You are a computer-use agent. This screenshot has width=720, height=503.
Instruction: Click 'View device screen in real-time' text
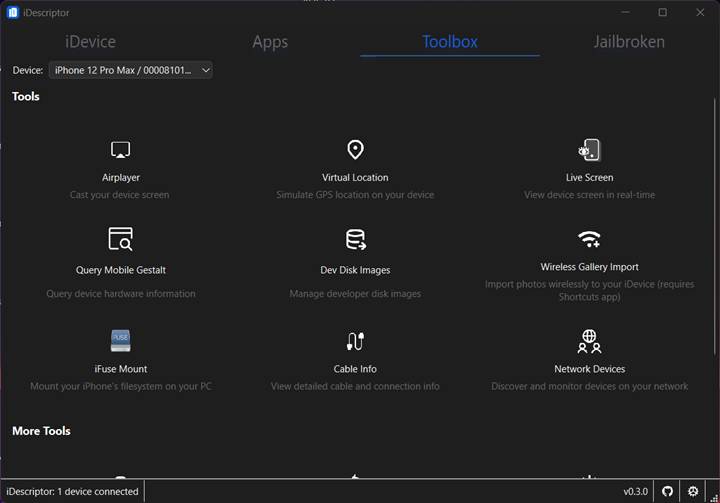589,195
